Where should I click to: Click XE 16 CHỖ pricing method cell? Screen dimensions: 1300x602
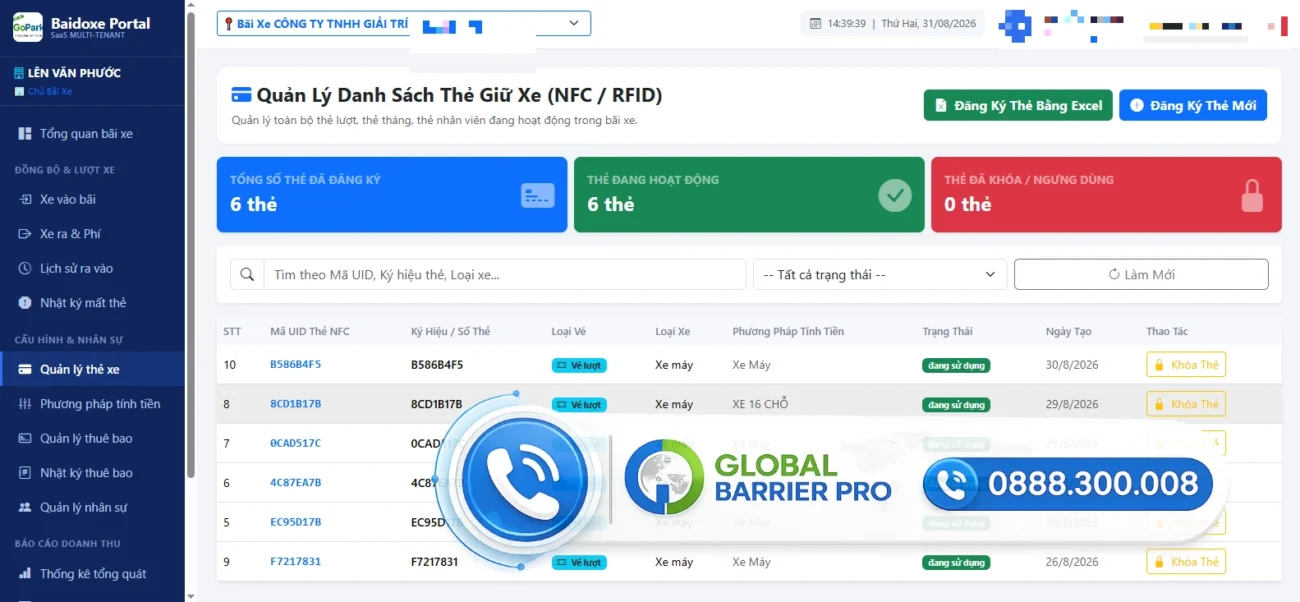[x=760, y=404]
